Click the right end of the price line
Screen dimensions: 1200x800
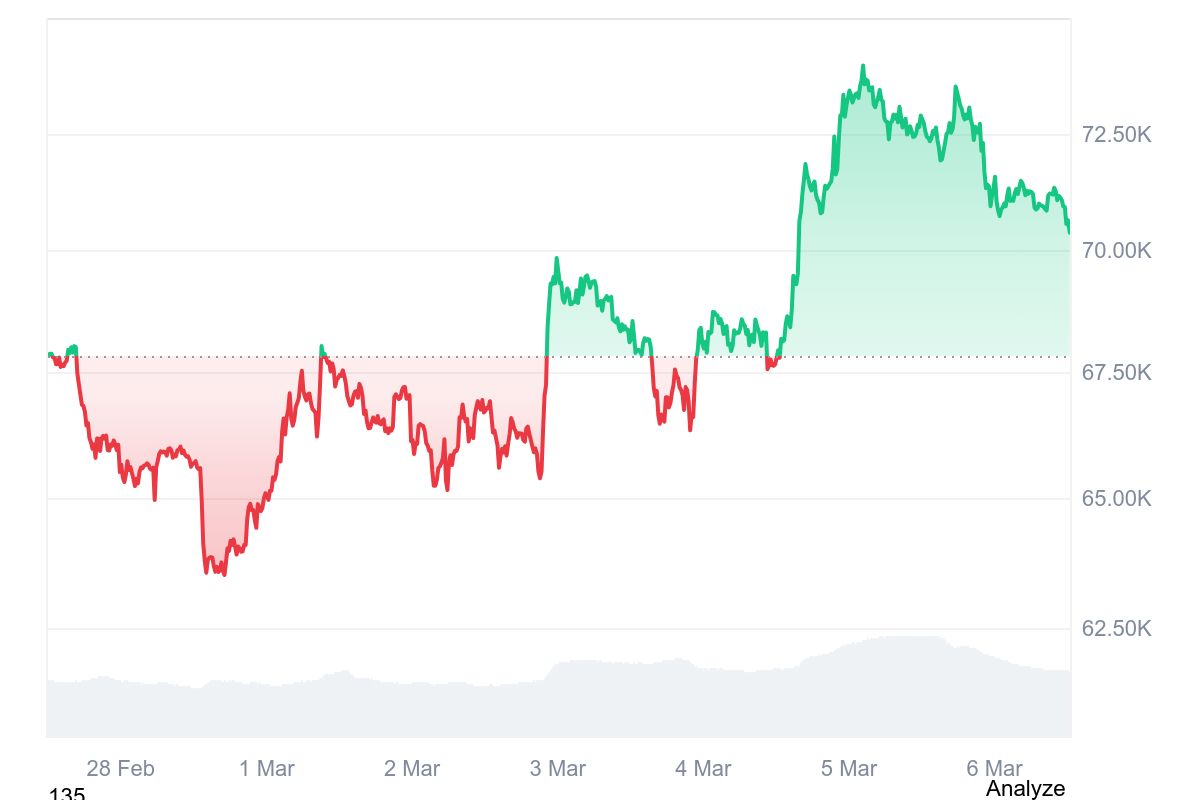tap(1069, 232)
